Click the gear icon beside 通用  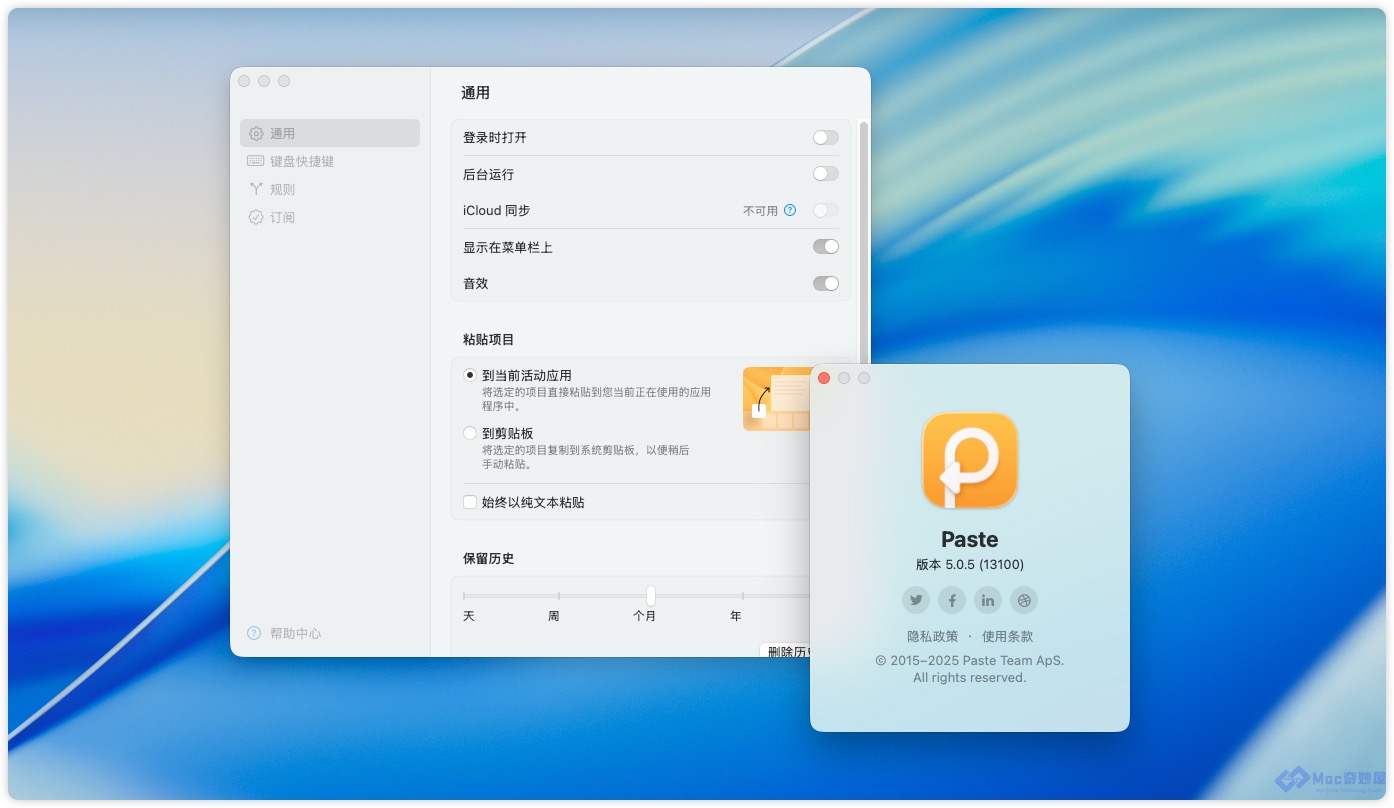point(256,133)
